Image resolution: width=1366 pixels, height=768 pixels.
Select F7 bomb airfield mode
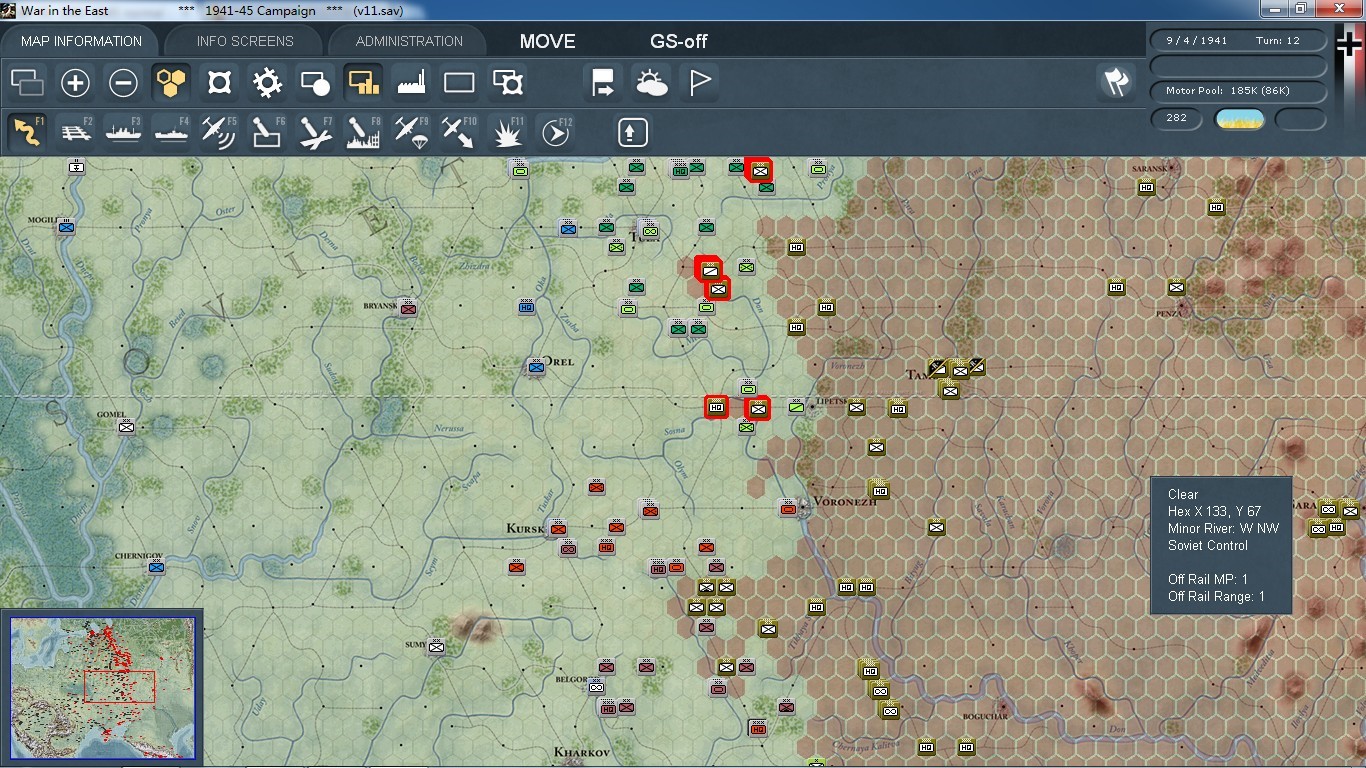[315, 132]
